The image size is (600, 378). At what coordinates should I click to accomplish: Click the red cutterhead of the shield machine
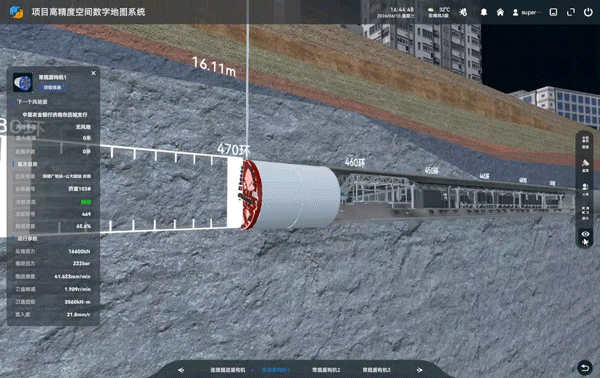point(251,195)
